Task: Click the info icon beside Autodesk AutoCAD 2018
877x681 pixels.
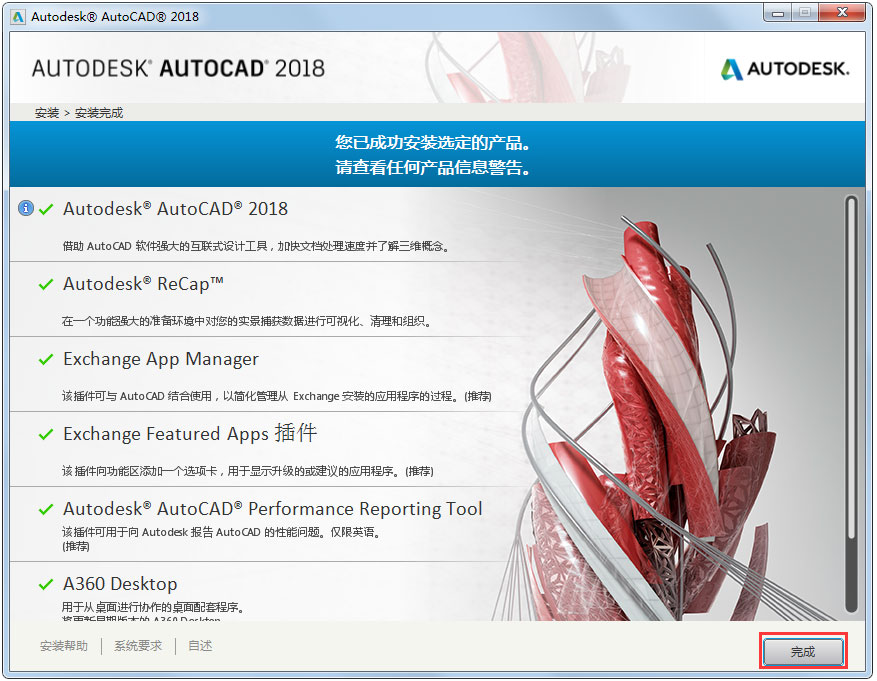Action: point(25,208)
